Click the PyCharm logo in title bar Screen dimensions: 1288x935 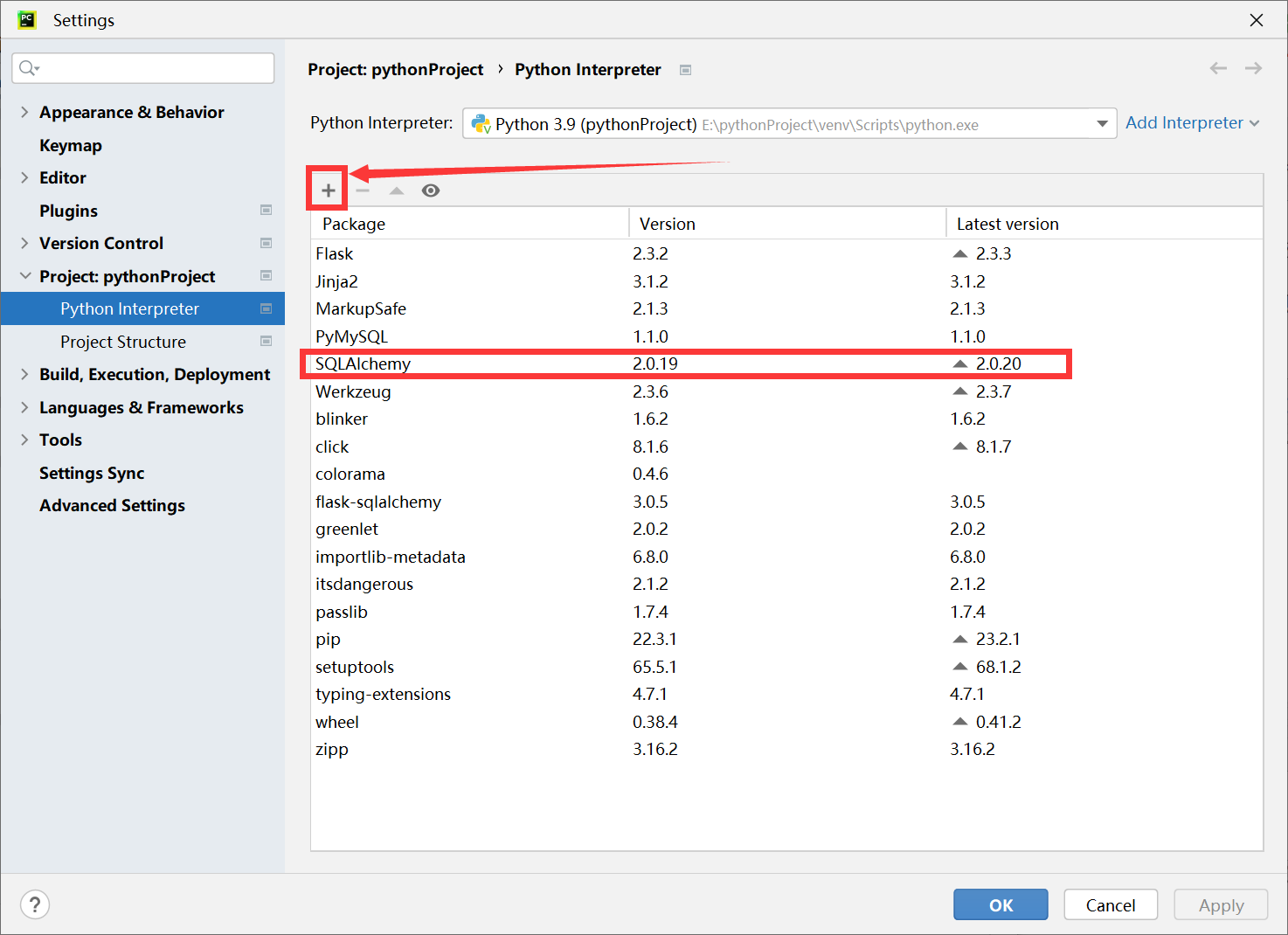coord(27,19)
